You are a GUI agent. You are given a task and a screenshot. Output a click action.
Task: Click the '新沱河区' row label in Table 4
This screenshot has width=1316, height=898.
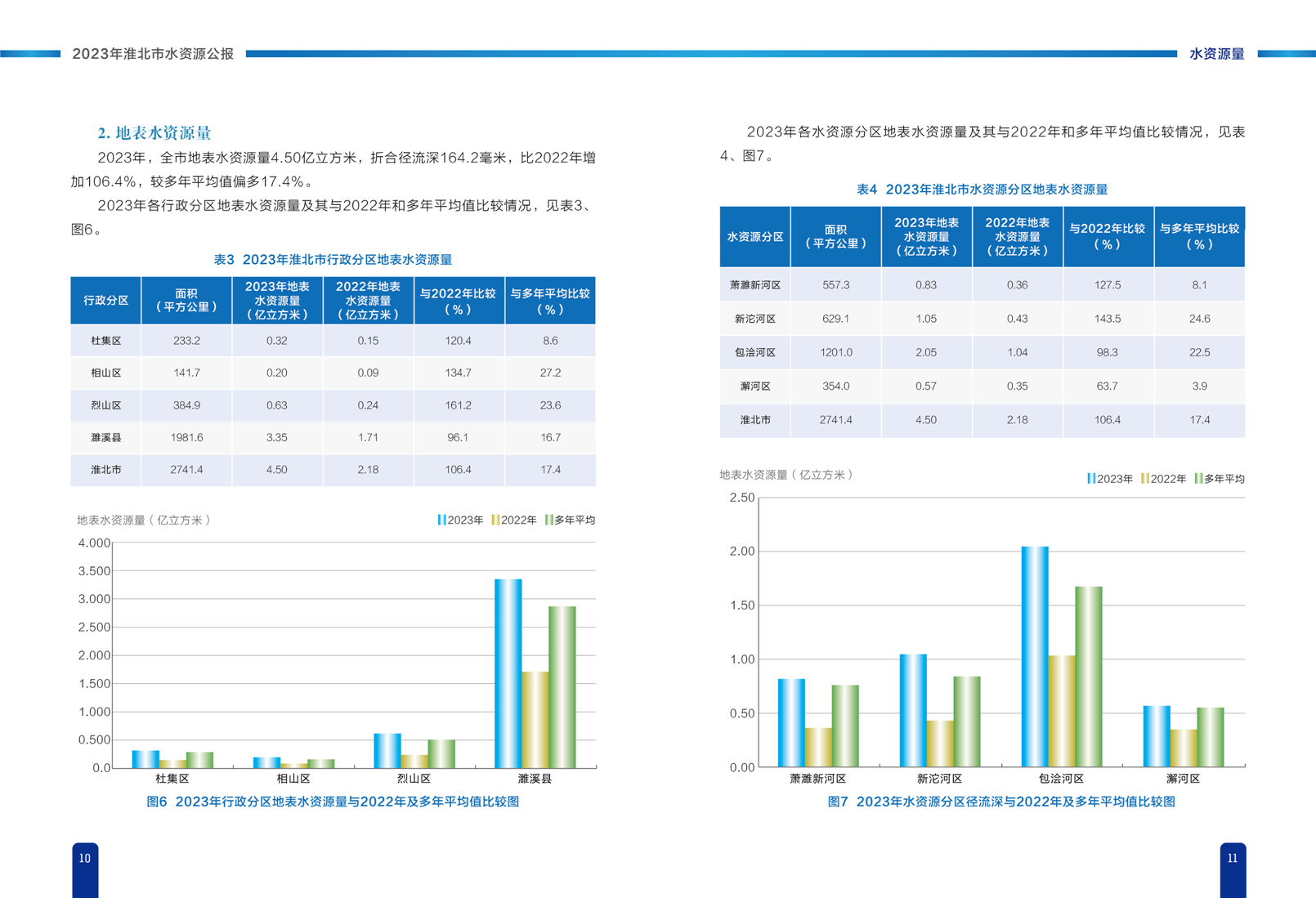[x=755, y=319]
